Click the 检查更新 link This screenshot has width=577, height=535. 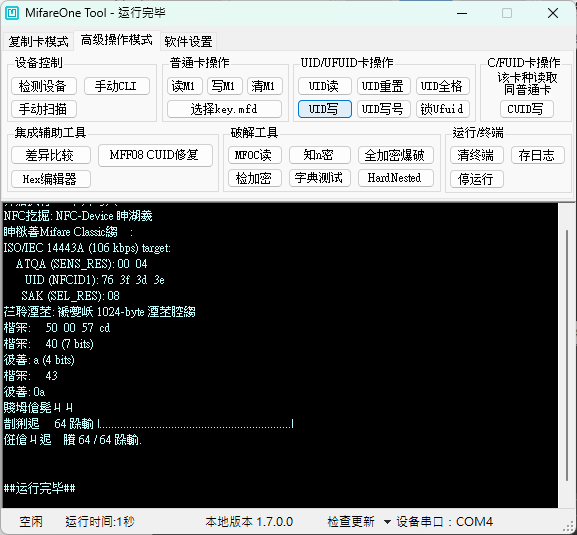[351, 521]
